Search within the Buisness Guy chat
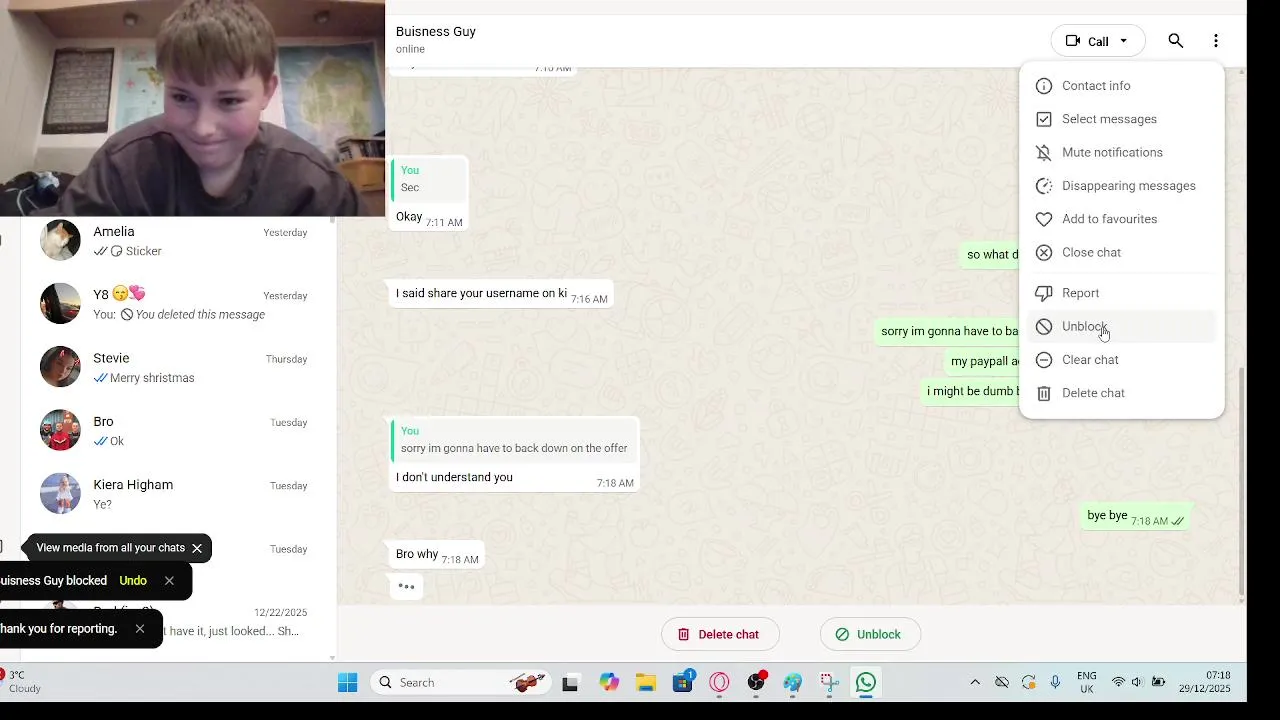 point(1176,41)
